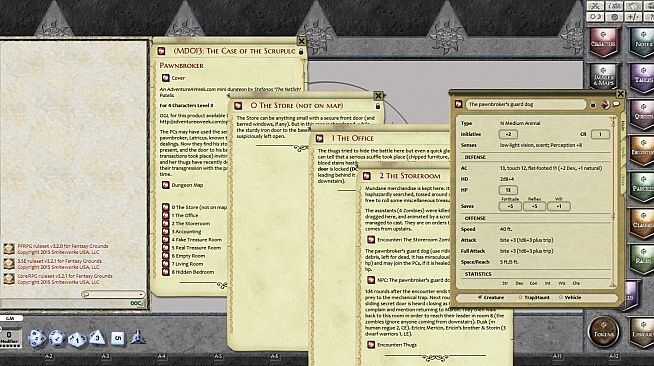
Task: Switch to the Main tab of NPC sheet
Action: coord(623,125)
